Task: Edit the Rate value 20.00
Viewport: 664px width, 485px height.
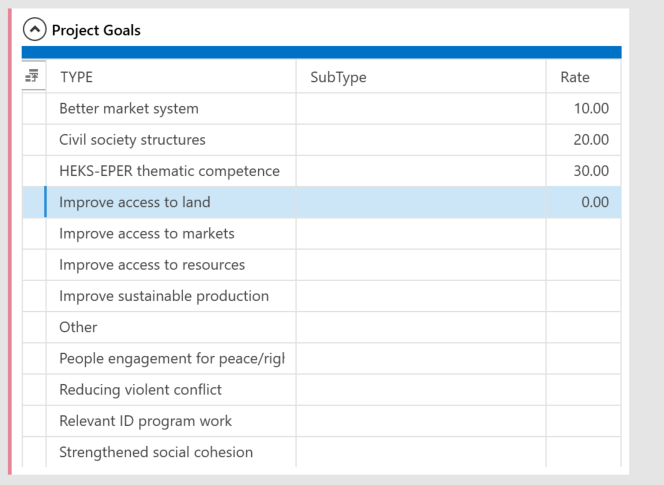Action: [x=583, y=140]
